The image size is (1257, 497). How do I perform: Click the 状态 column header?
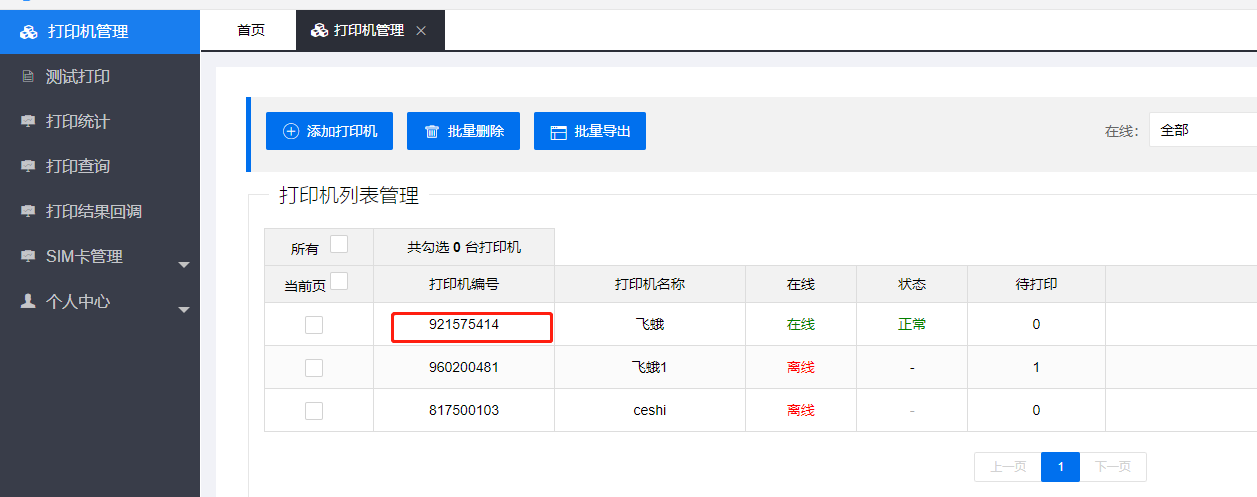click(912, 284)
